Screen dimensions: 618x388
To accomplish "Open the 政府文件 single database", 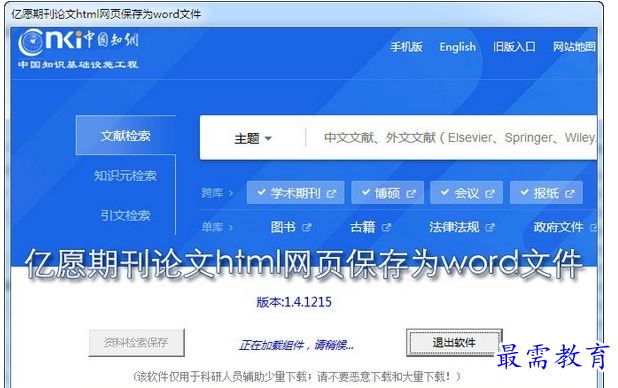I will pos(558,227).
